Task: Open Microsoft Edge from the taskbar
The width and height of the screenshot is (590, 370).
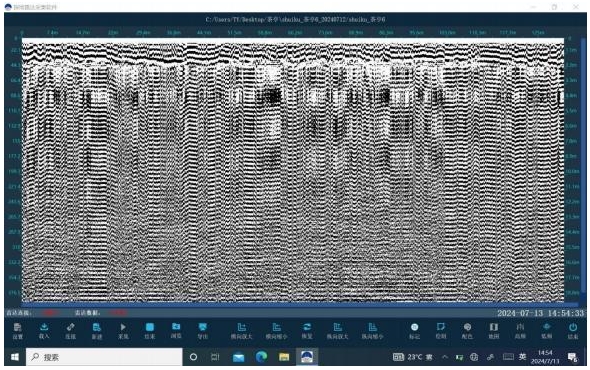Action: [262, 357]
